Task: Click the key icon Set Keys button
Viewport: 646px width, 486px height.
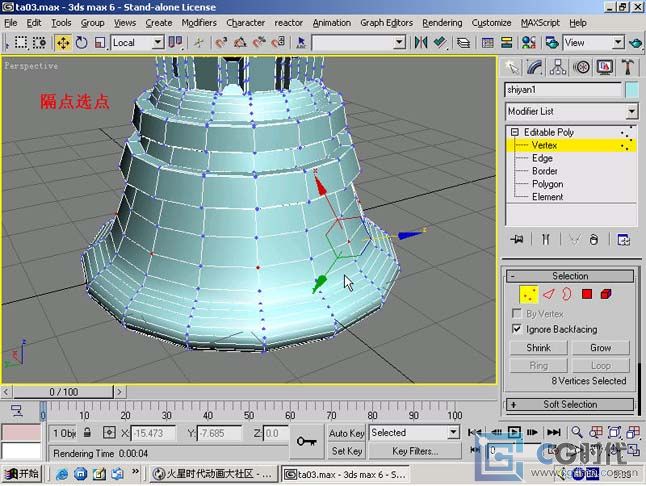Action: click(307, 442)
